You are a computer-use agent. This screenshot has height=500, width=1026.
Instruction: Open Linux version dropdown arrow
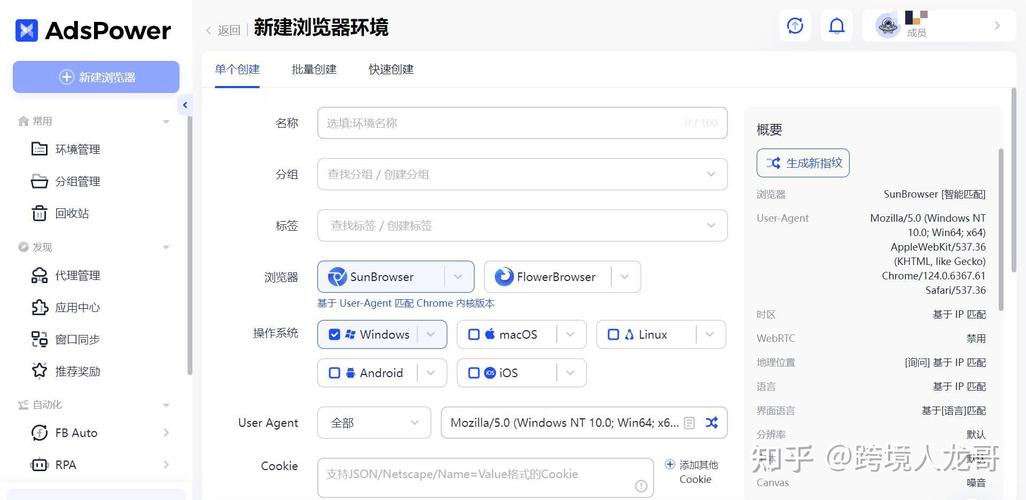pos(710,334)
